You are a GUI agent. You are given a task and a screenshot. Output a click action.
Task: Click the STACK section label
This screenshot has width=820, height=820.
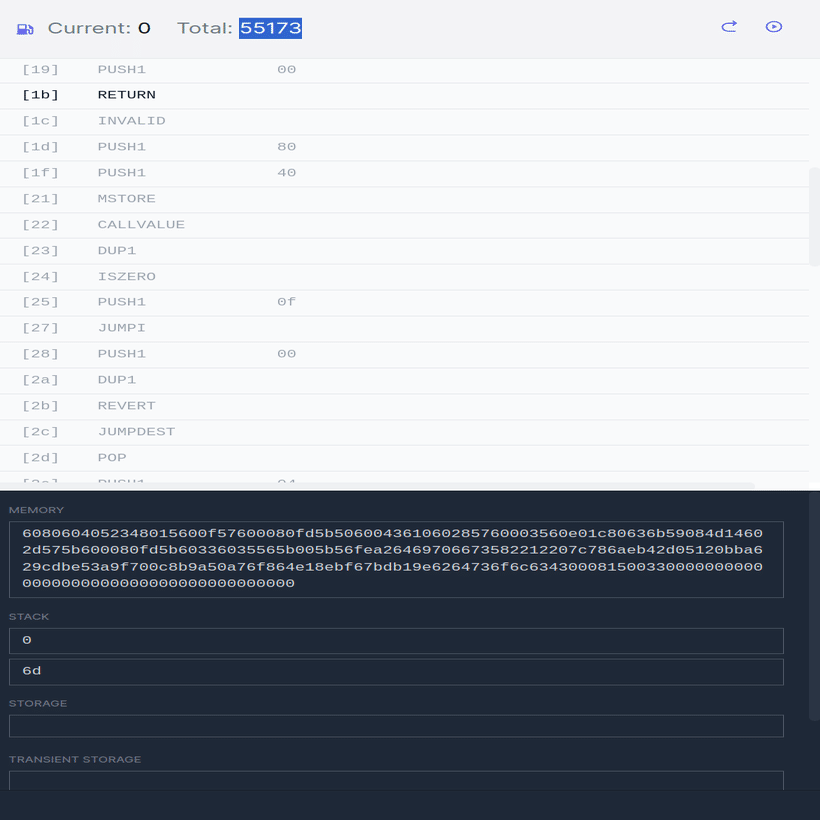coord(29,617)
